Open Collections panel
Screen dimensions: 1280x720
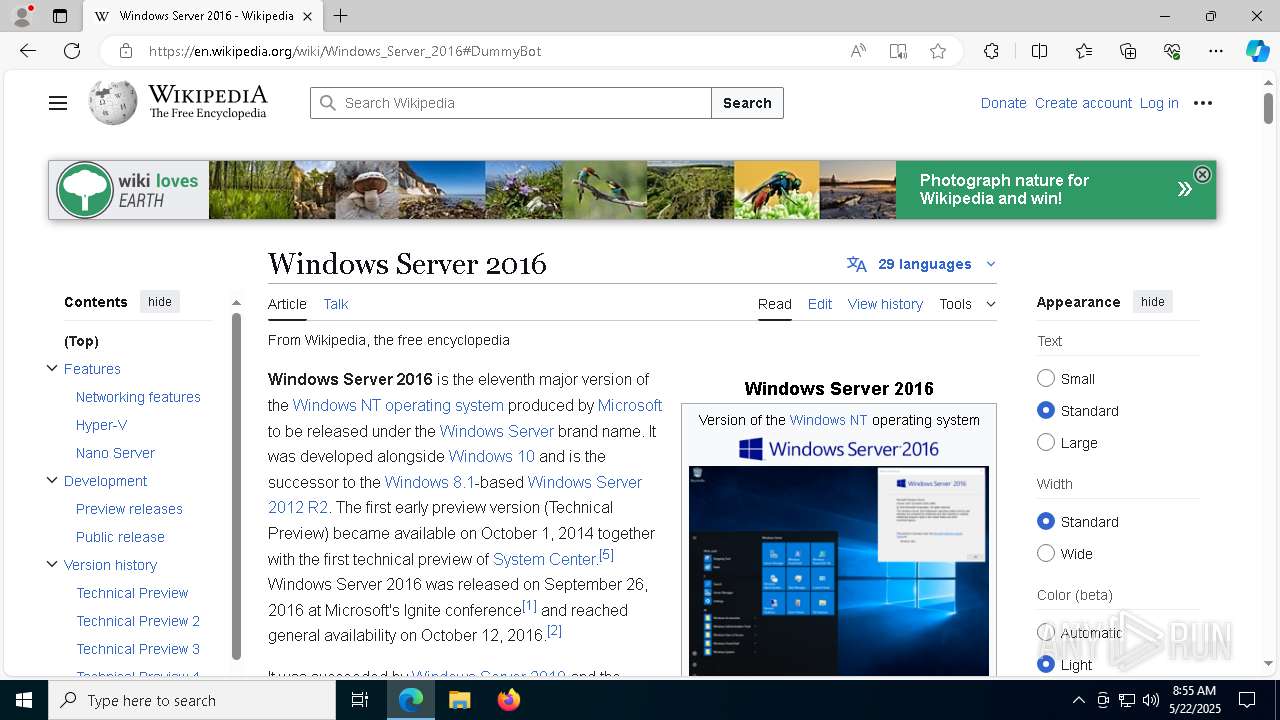click(x=1128, y=51)
